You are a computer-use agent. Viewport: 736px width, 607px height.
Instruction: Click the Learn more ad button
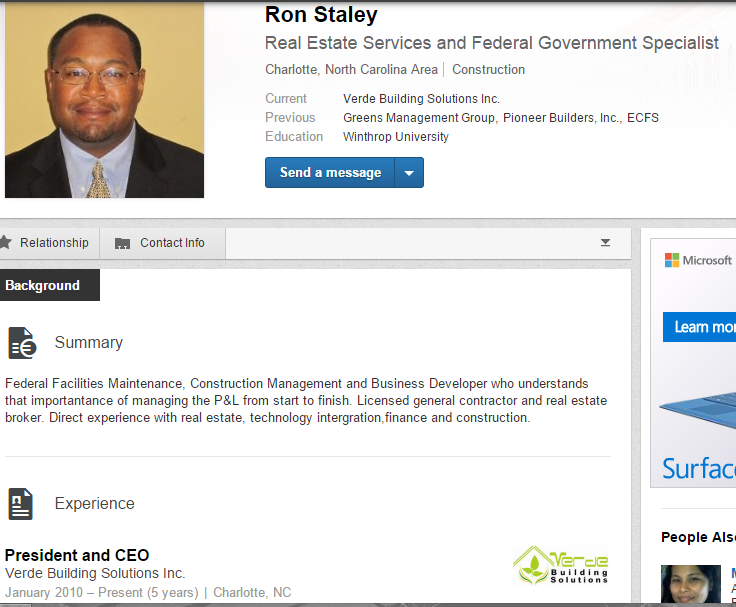tap(699, 327)
